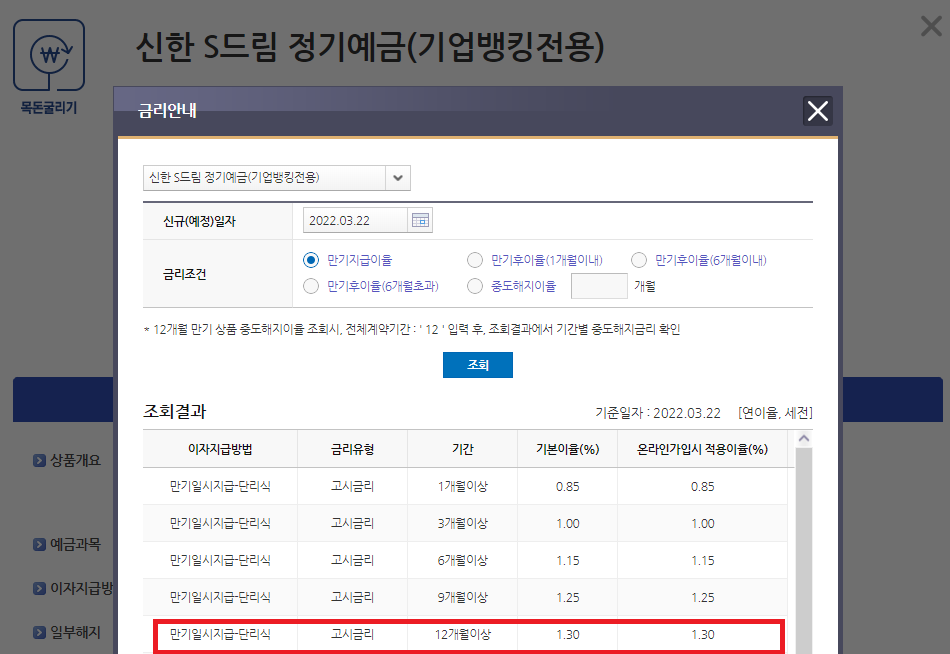
Task: Close the 금리안내 dialog with X
Action: coord(817,111)
